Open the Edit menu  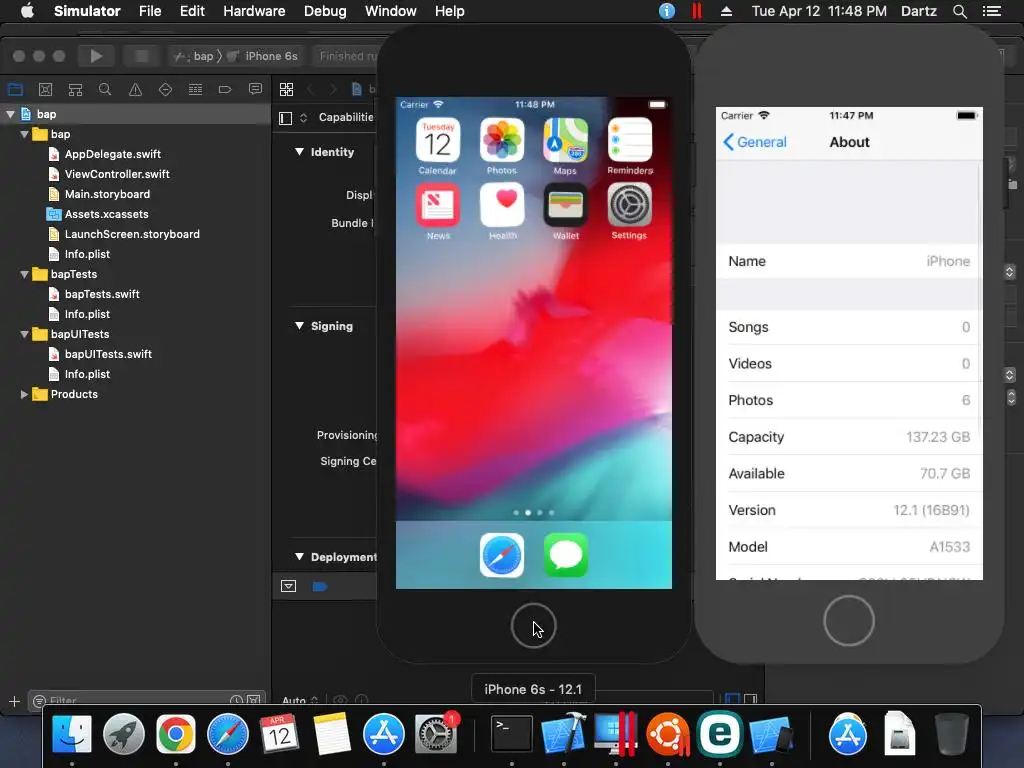pos(192,11)
